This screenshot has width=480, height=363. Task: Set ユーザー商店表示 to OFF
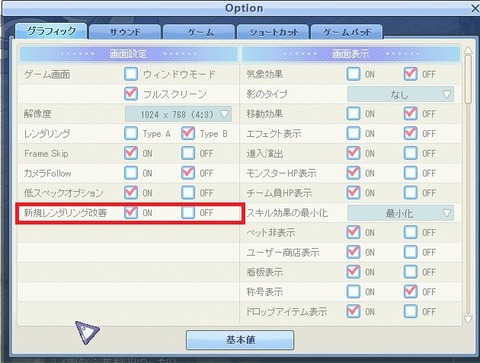coord(410,252)
